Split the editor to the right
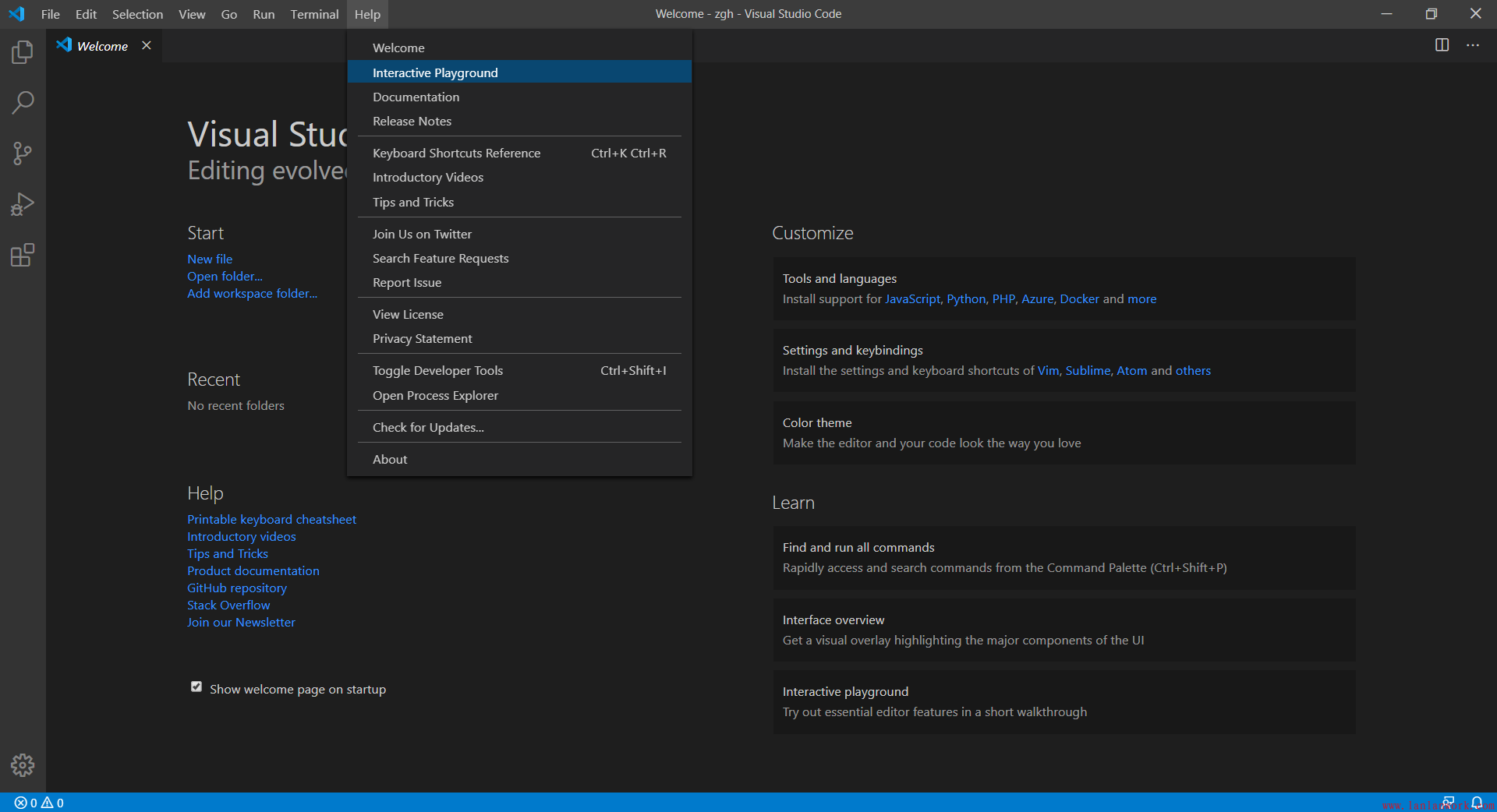Screen dimensions: 1497x812 [x=1442, y=45]
